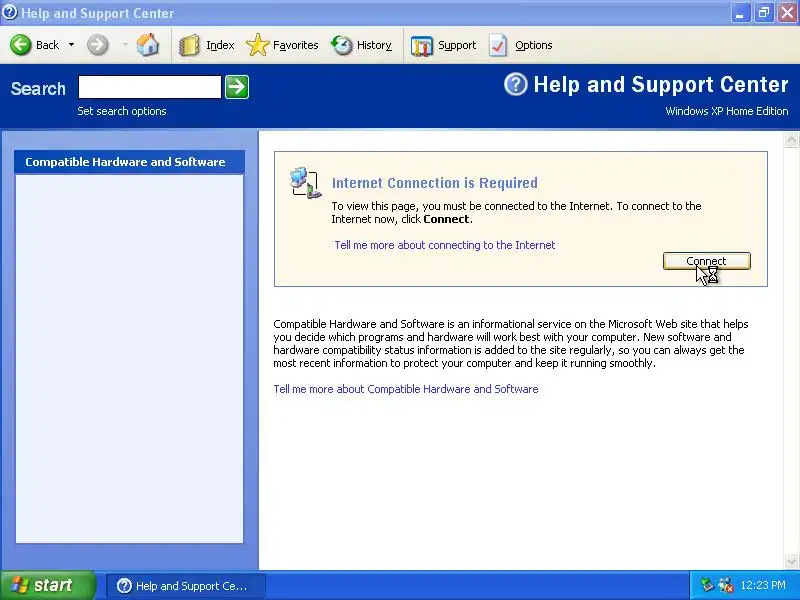The height and width of the screenshot is (600, 800).
Task: Click the Connect button
Action: [707, 261]
